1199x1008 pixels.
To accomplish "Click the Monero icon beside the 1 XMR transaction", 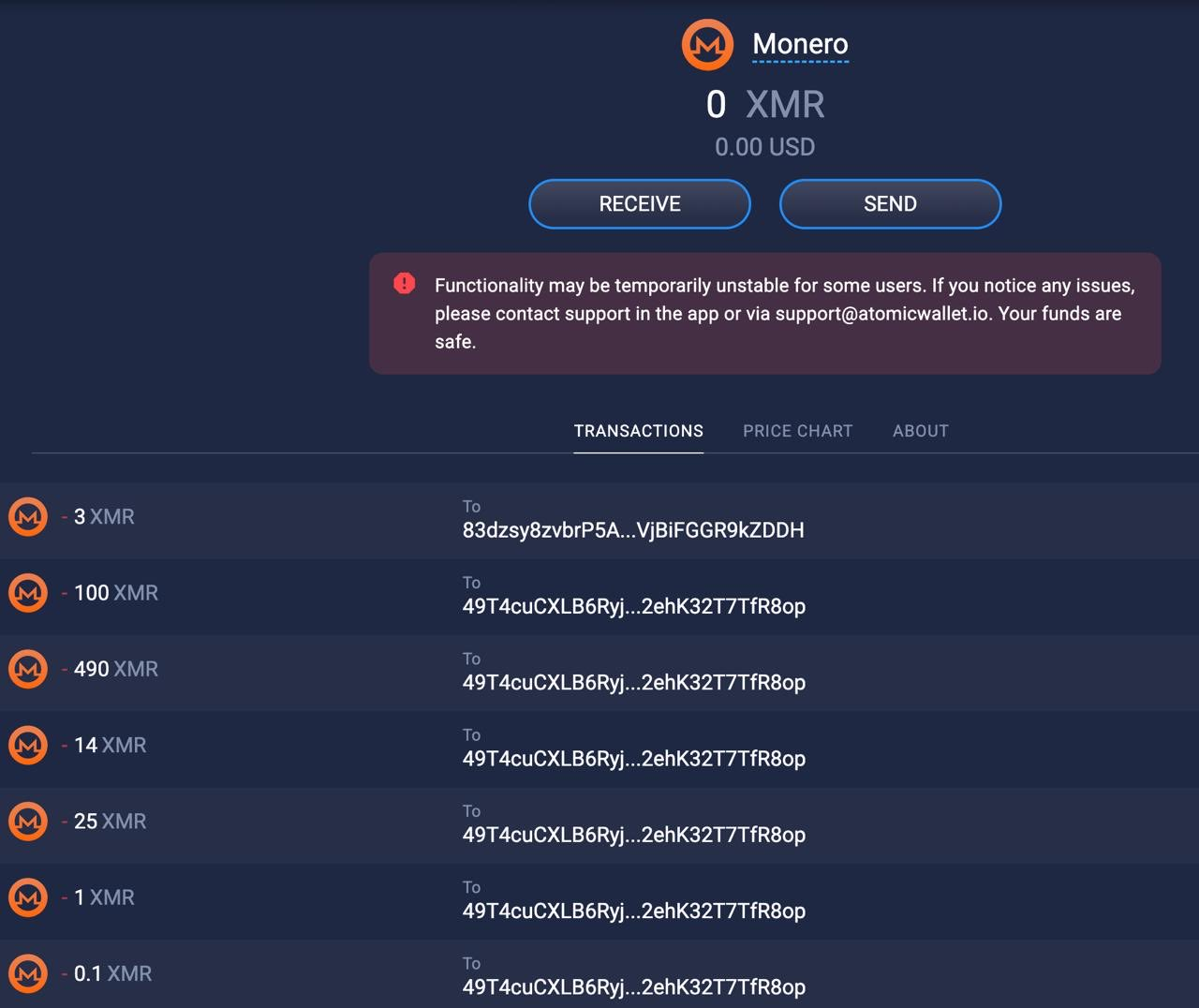I will point(28,897).
